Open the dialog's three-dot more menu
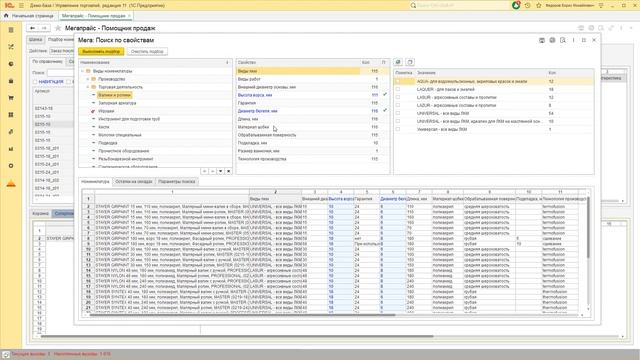 point(573,40)
